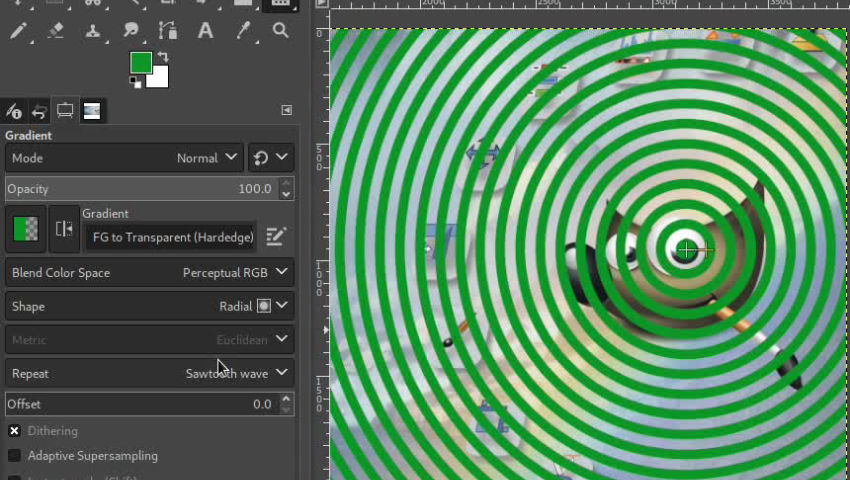
Task: Increase Opacity with the up arrow
Action: pyautogui.click(x=287, y=183)
